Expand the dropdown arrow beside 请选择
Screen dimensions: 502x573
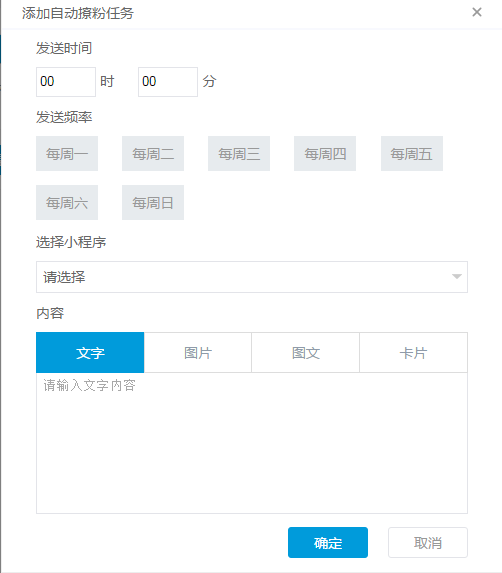click(x=456, y=277)
